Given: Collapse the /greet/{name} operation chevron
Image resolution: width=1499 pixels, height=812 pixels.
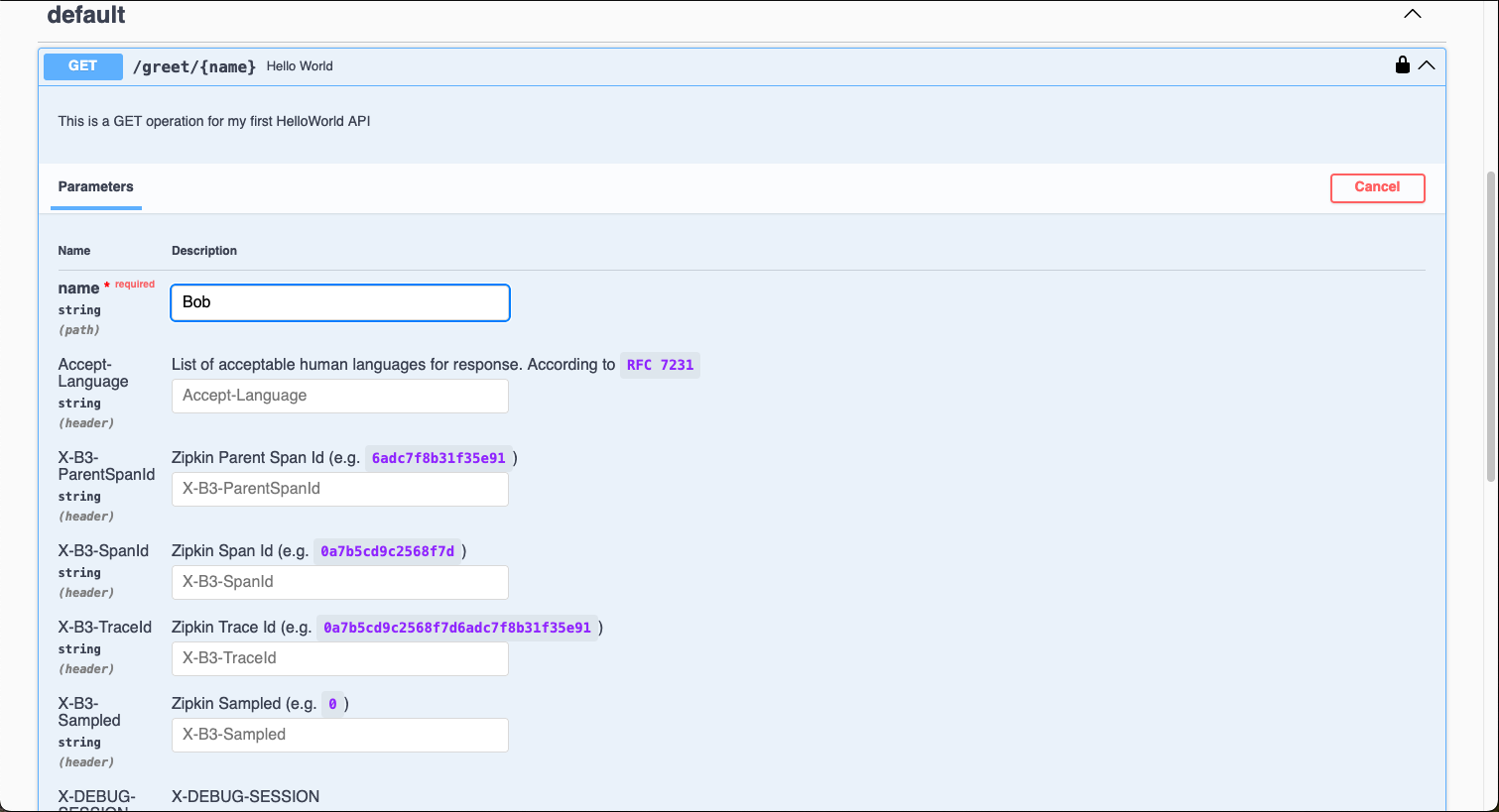Looking at the screenshot, I should coord(1427,64).
